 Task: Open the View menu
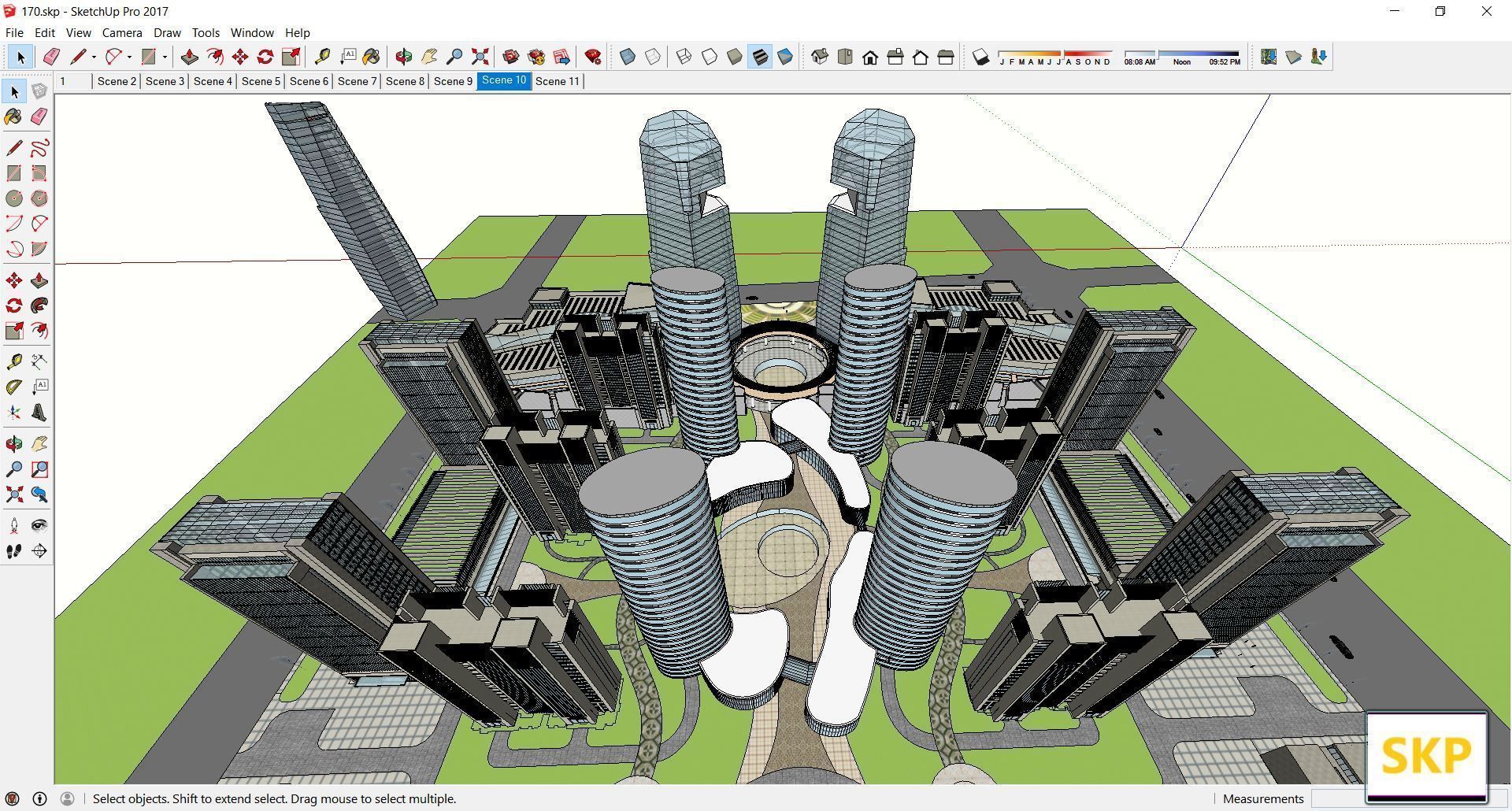[x=78, y=33]
